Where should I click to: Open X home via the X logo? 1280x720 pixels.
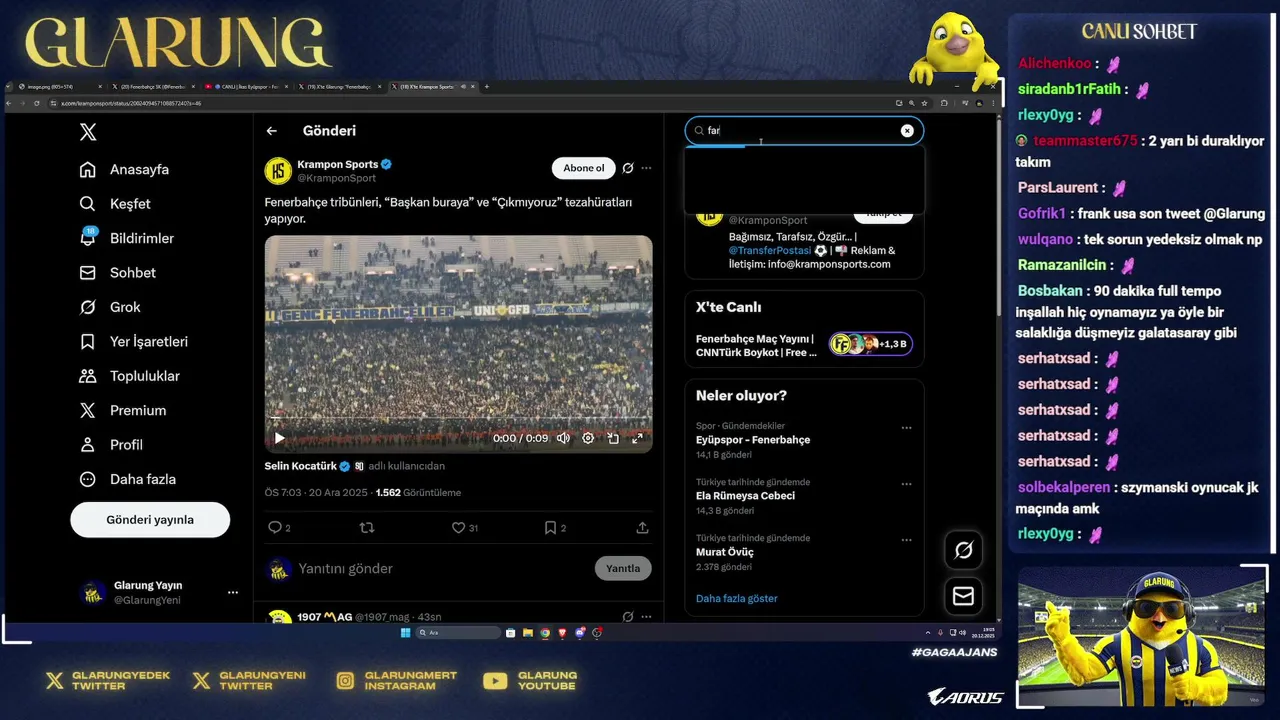tap(88, 132)
